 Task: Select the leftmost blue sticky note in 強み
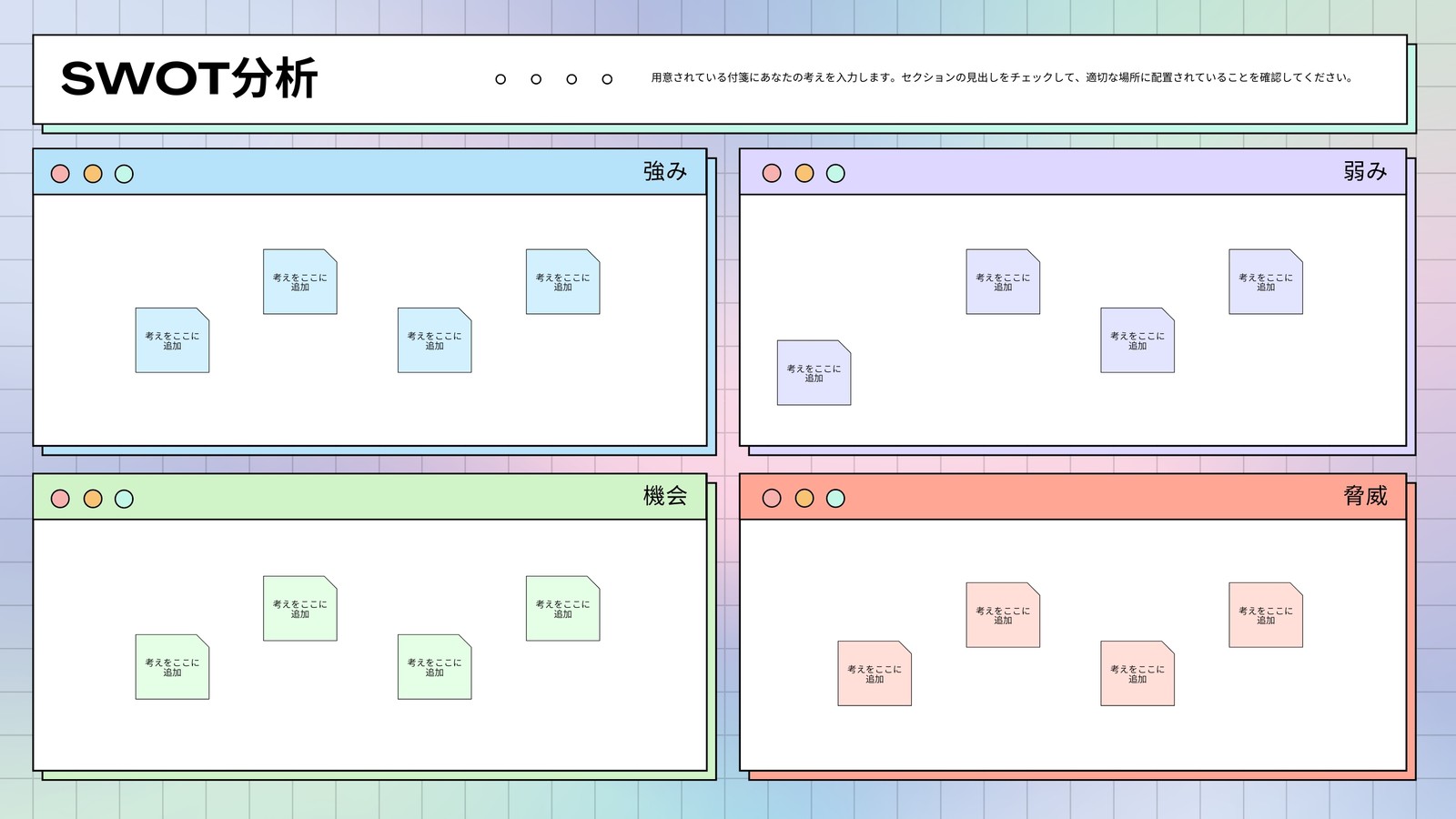click(172, 340)
